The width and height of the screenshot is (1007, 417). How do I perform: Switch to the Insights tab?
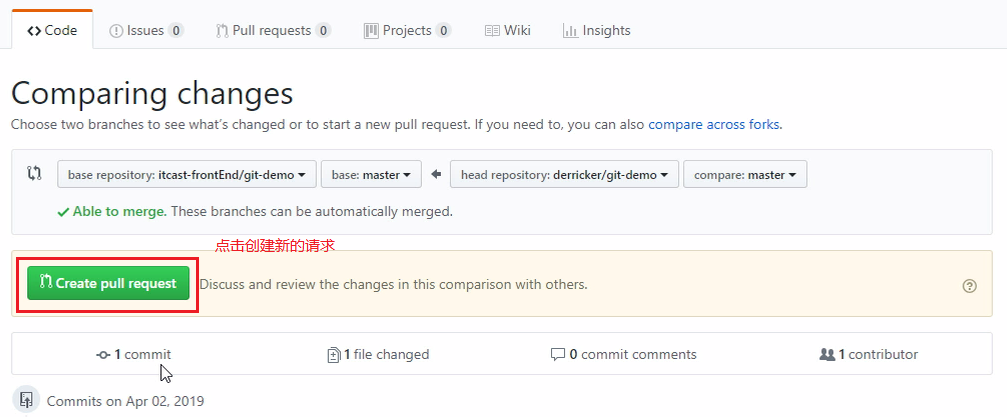597,30
